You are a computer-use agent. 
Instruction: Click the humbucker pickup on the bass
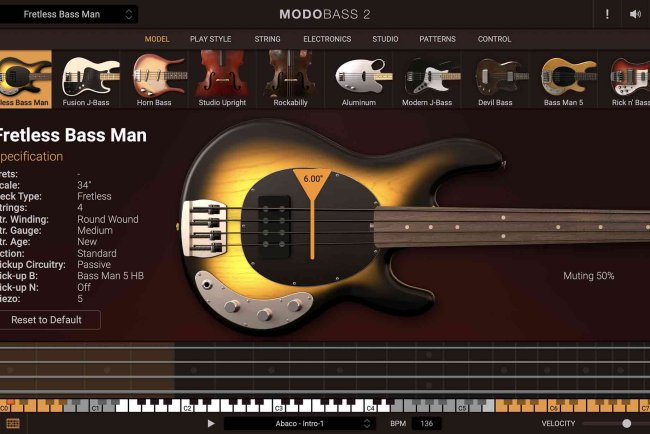point(274,226)
